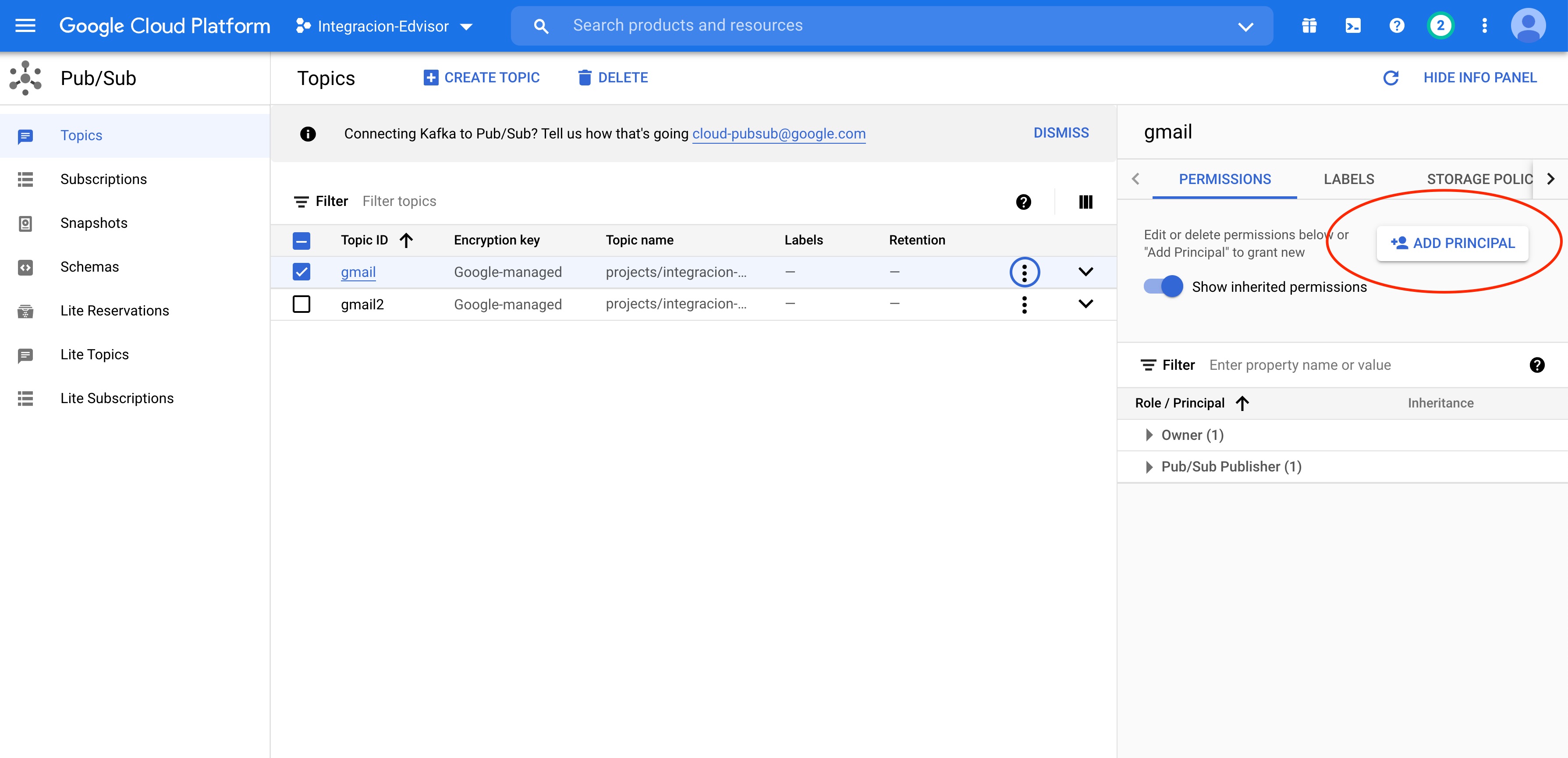Open the header three-dot settings menu

coord(1485,25)
